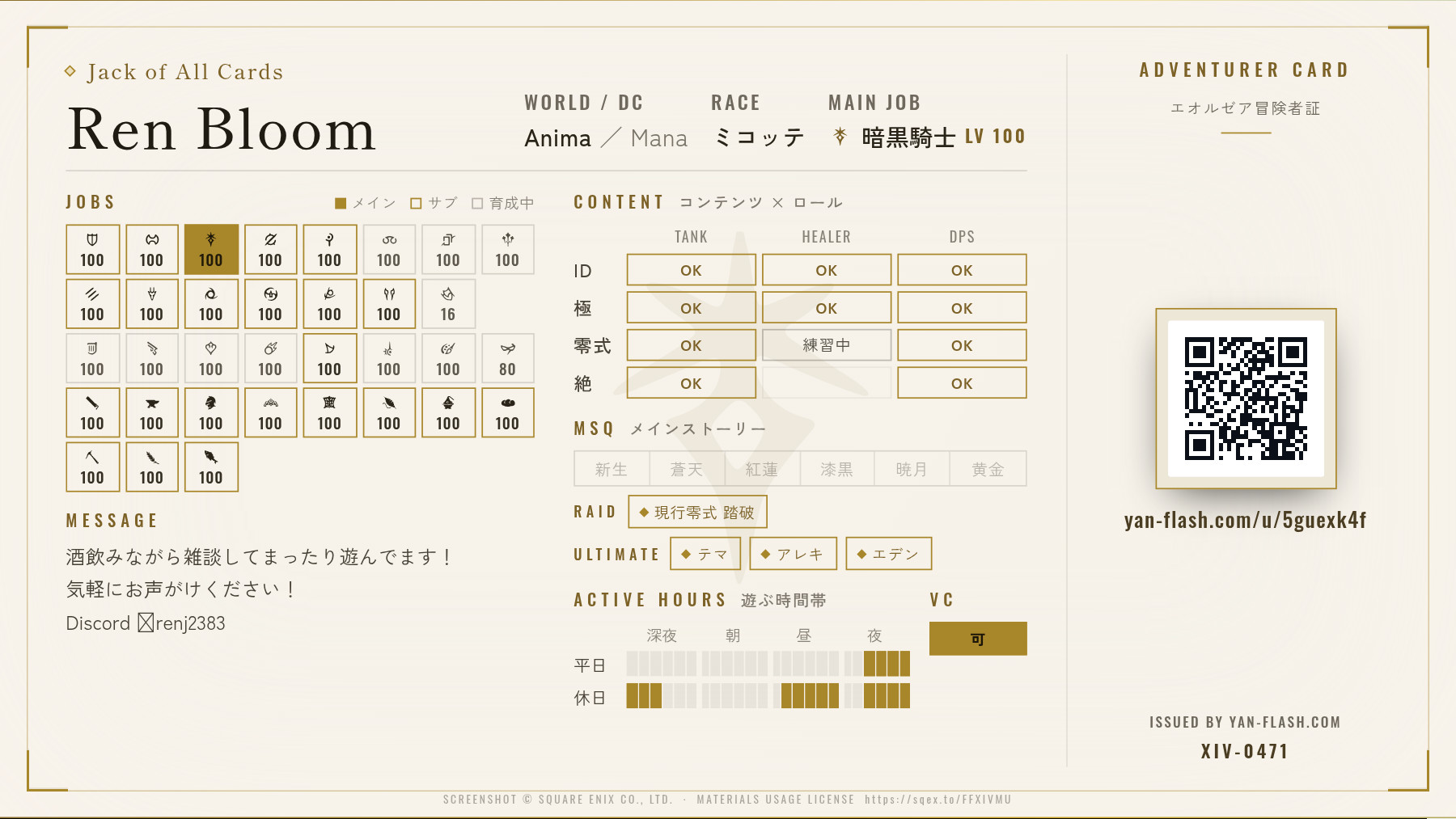Click the QR code image

(1246, 399)
